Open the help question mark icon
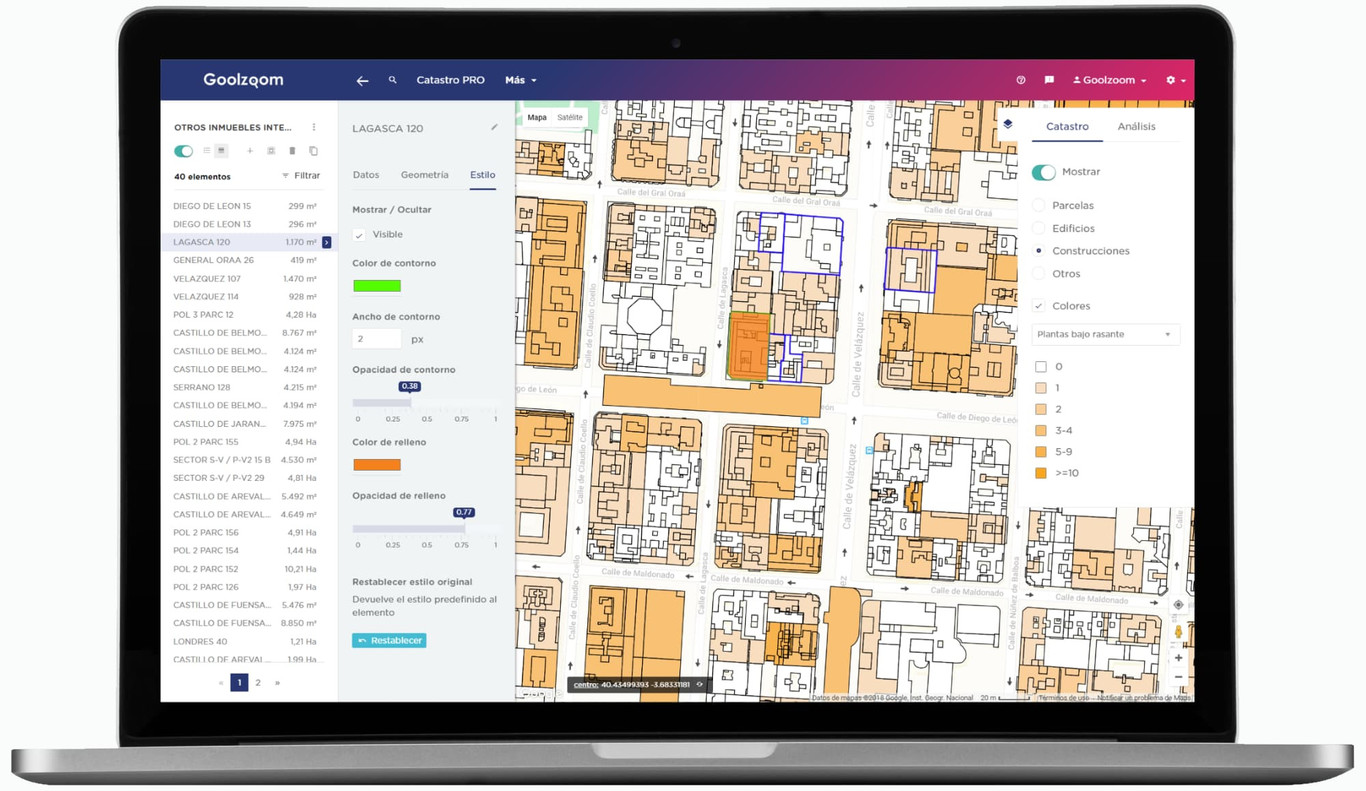 pyautogui.click(x=1021, y=80)
